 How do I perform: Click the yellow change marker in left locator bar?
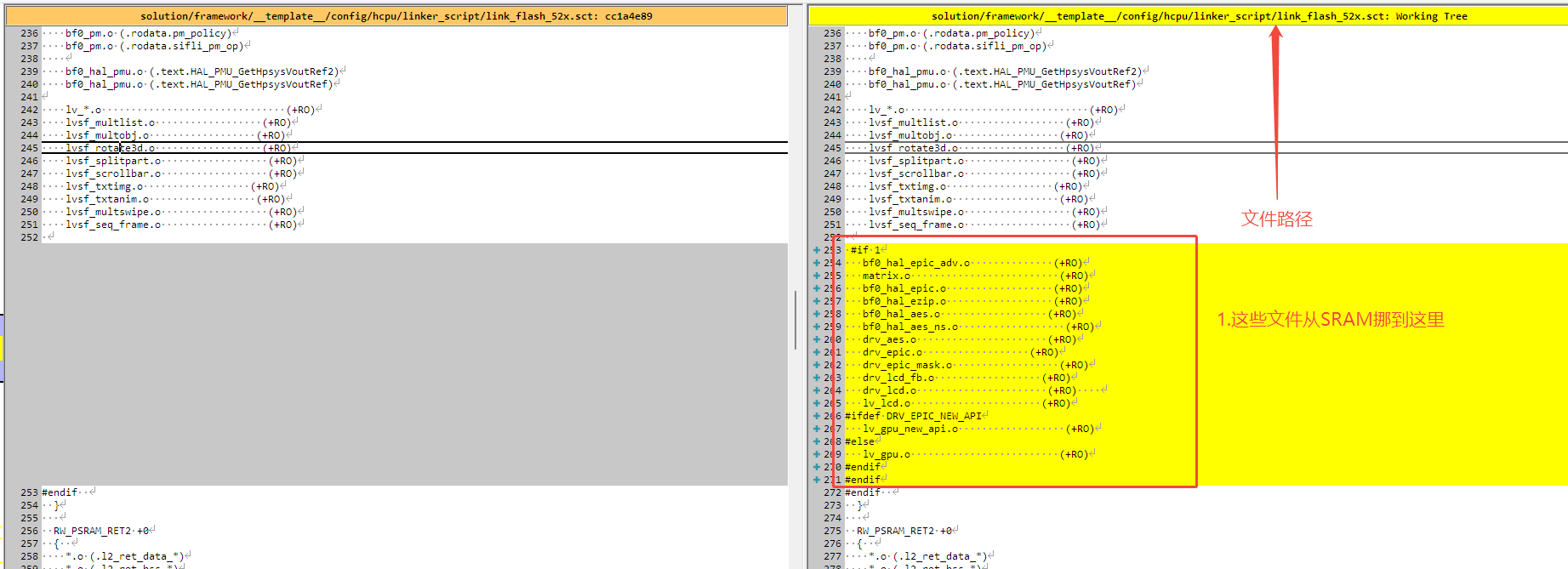click(x=2, y=348)
